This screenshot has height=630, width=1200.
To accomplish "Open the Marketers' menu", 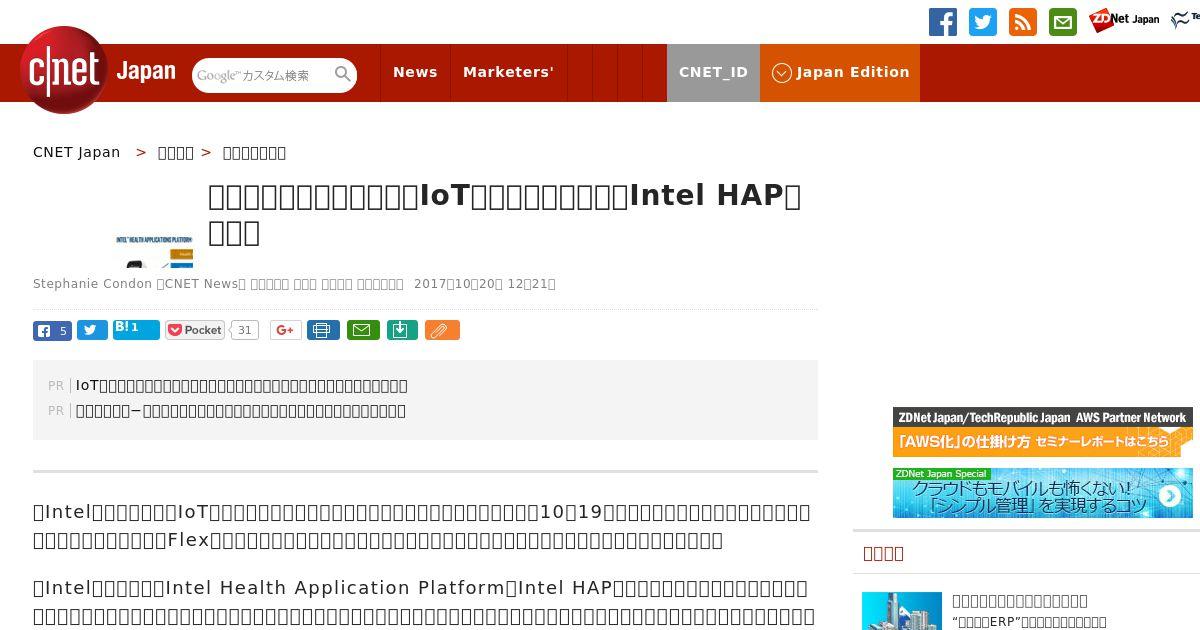I will click(x=508, y=72).
